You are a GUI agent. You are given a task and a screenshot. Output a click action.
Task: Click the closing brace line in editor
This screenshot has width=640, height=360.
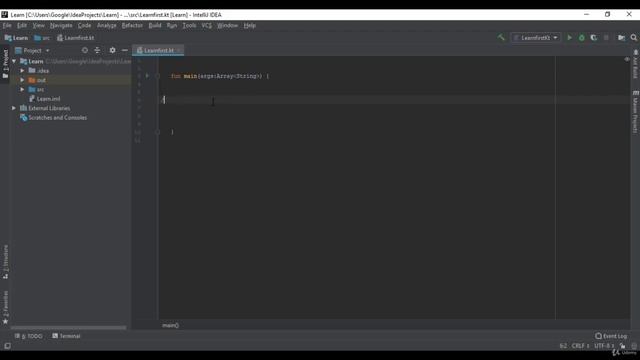[x=172, y=132]
